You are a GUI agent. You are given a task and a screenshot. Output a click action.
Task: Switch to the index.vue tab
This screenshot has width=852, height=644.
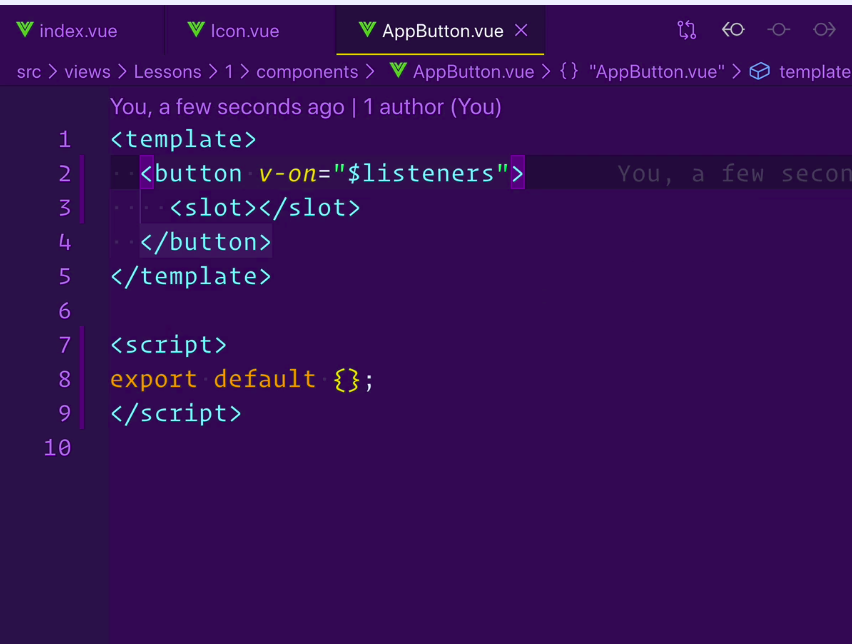point(78,31)
